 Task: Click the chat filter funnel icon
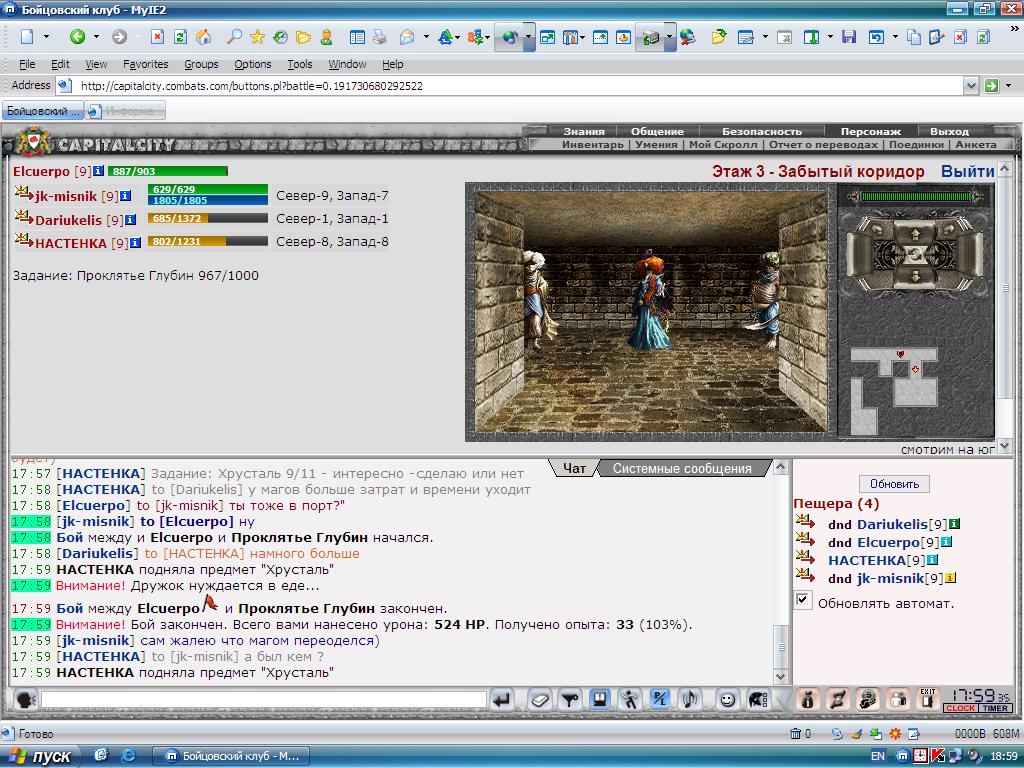point(570,700)
